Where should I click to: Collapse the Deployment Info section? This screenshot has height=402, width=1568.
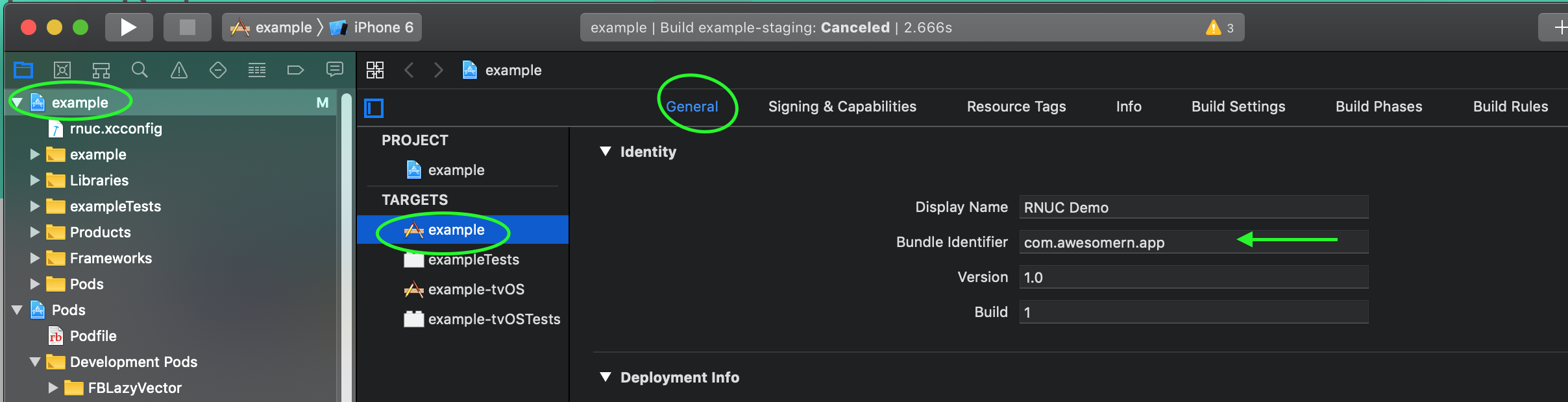tap(606, 377)
